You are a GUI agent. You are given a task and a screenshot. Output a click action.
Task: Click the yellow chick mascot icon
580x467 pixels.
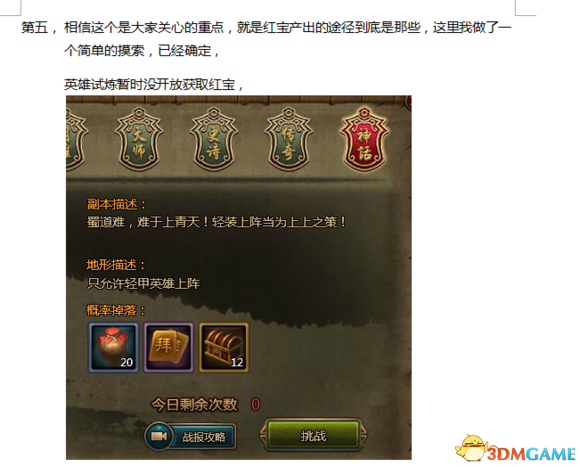(471, 448)
